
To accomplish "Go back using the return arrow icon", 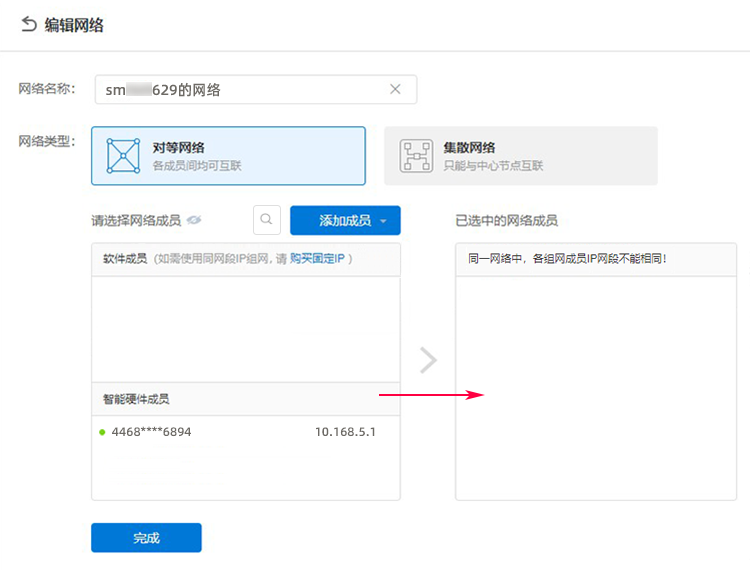I will (x=29, y=24).
